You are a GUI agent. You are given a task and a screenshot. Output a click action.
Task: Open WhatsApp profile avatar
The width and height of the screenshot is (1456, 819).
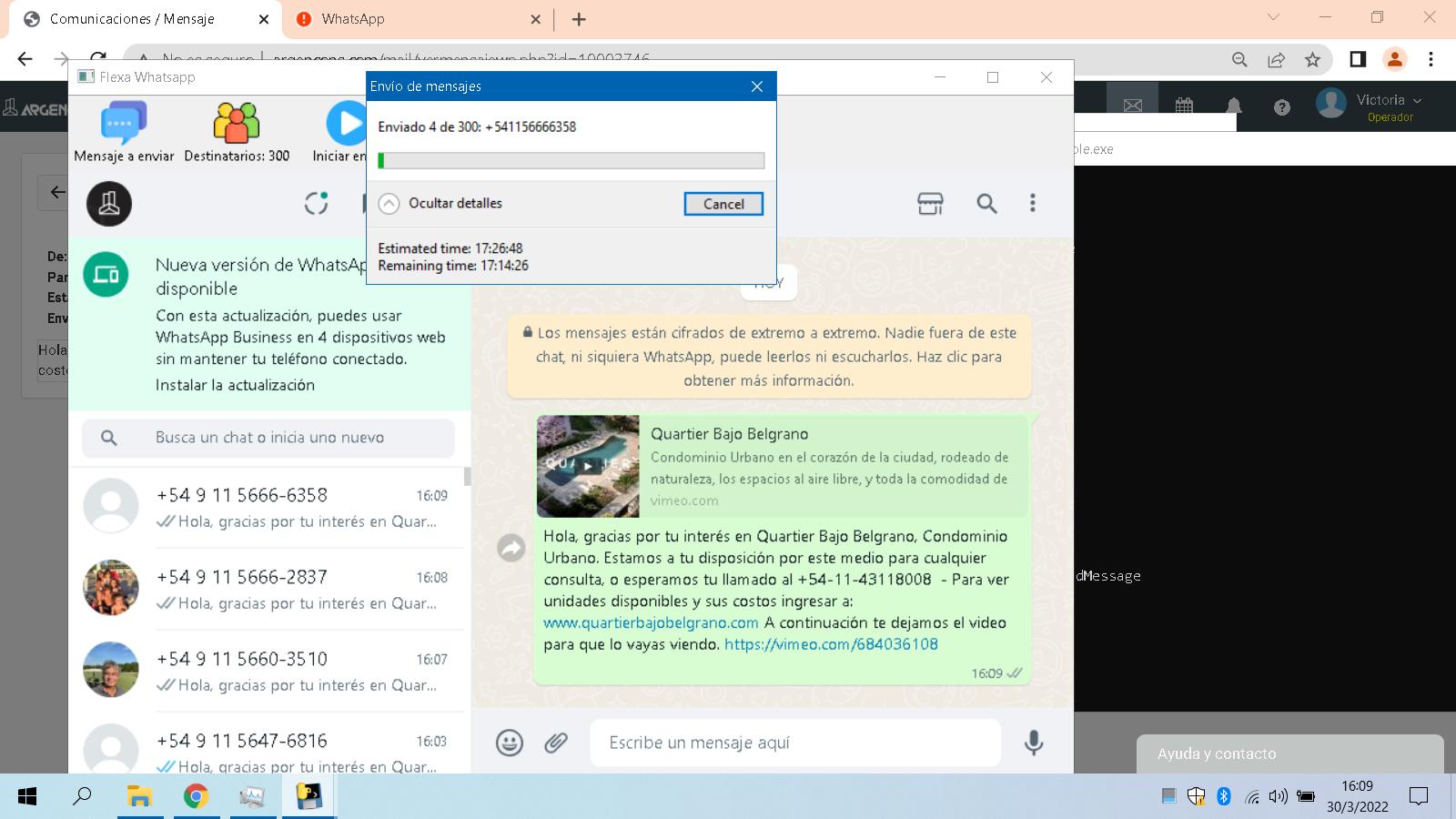(x=109, y=203)
